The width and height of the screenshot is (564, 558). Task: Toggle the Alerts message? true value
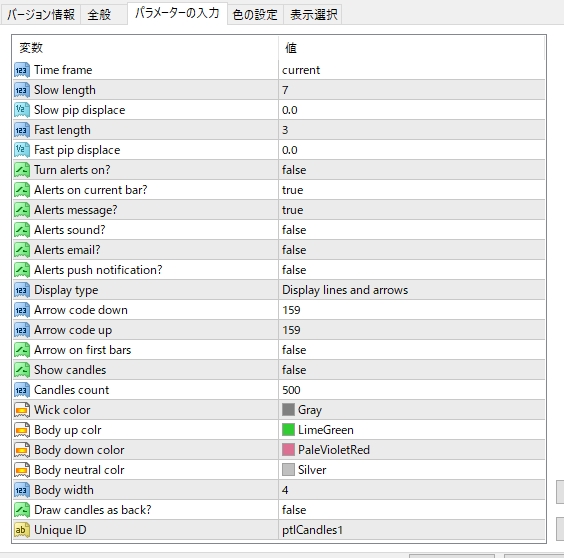(412, 210)
